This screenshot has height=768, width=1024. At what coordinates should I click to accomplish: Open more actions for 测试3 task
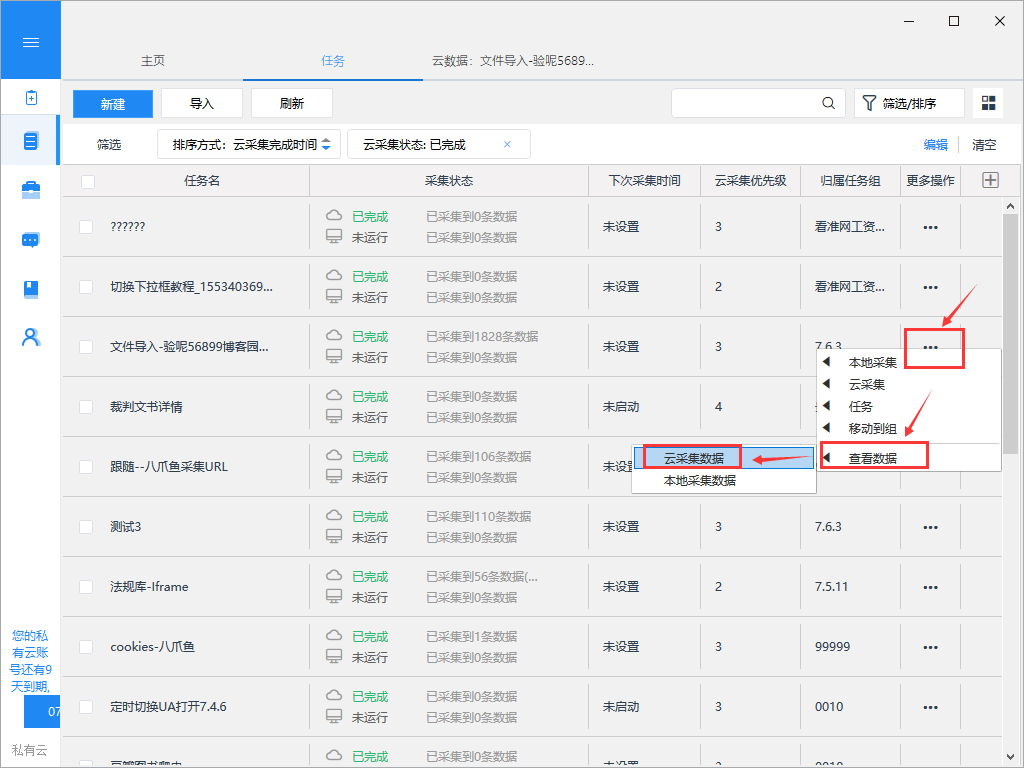(930, 527)
